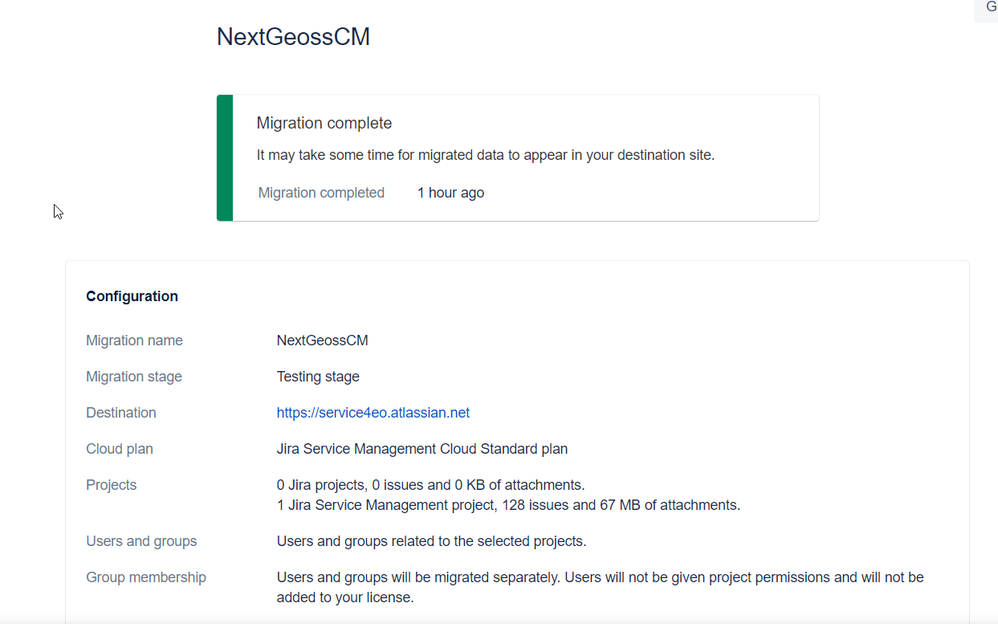Click the migrated data delay notice text
Image resolution: width=998 pixels, height=624 pixels.
point(485,155)
